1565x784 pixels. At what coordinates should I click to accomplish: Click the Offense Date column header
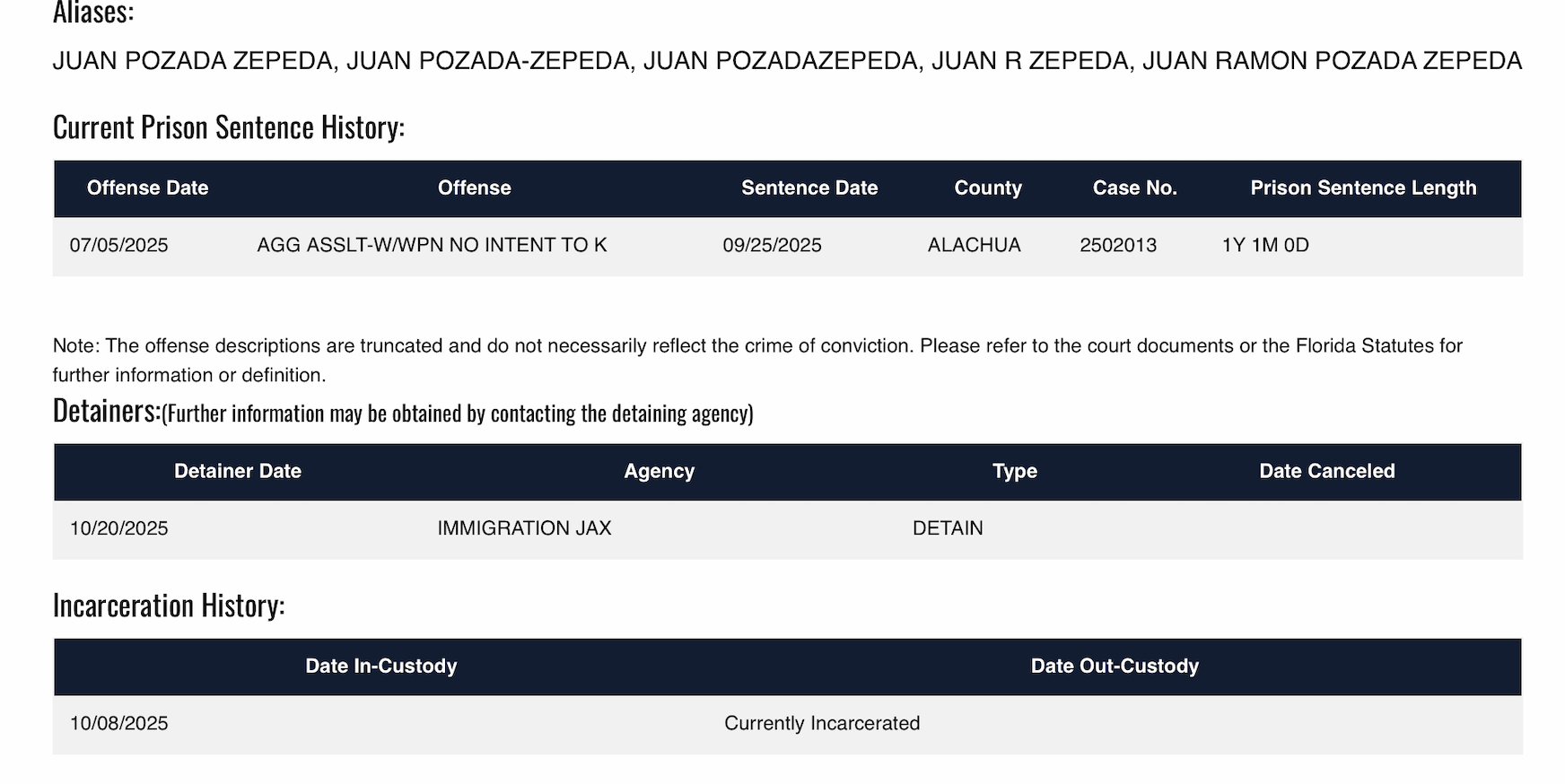(x=147, y=188)
